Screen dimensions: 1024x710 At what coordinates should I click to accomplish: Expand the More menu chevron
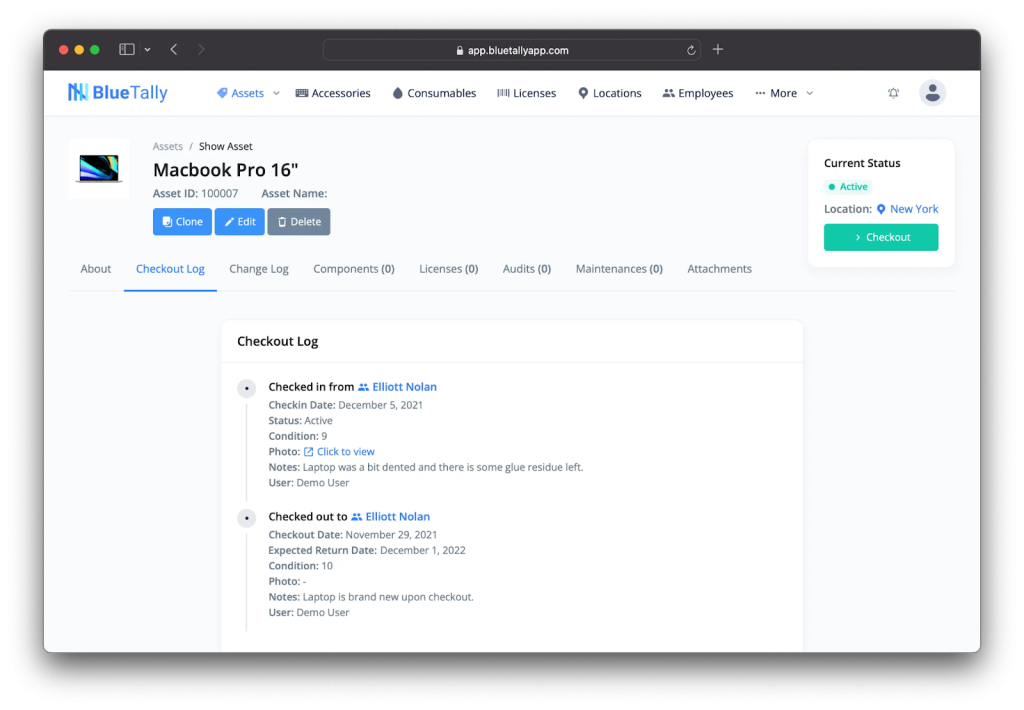click(x=809, y=93)
